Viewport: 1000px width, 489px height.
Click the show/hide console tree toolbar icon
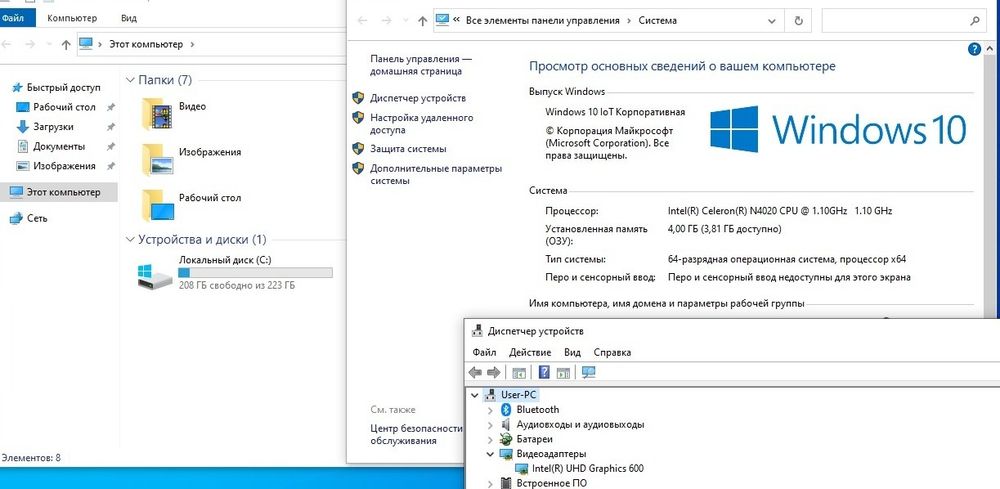pyautogui.click(x=518, y=372)
